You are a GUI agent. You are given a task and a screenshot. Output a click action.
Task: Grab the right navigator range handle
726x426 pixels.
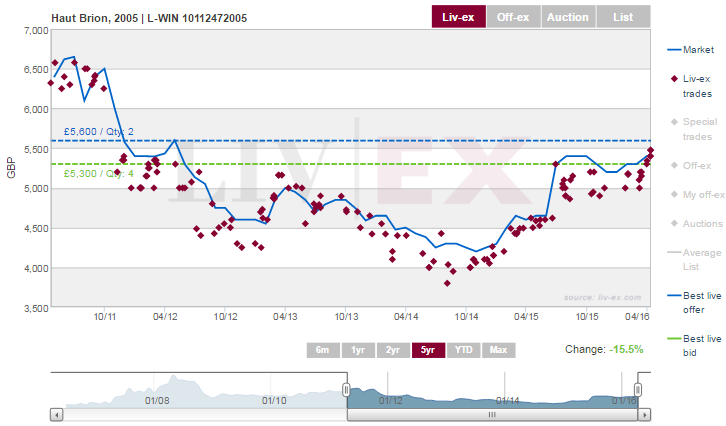coord(638,389)
